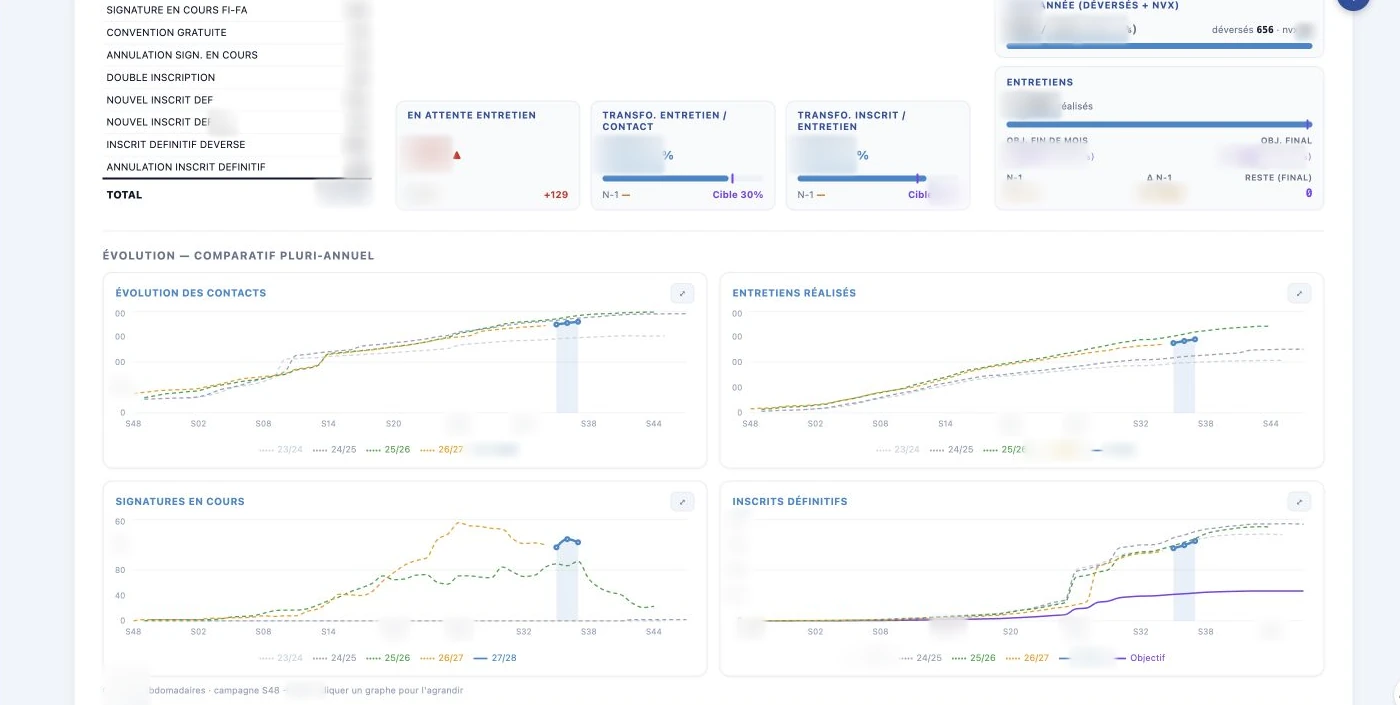Hide the 26/27 series in Signatures en cours
Image resolution: width=1400 pixels, height=705 pixels.
pyautogui.click(x=443, y=658)
